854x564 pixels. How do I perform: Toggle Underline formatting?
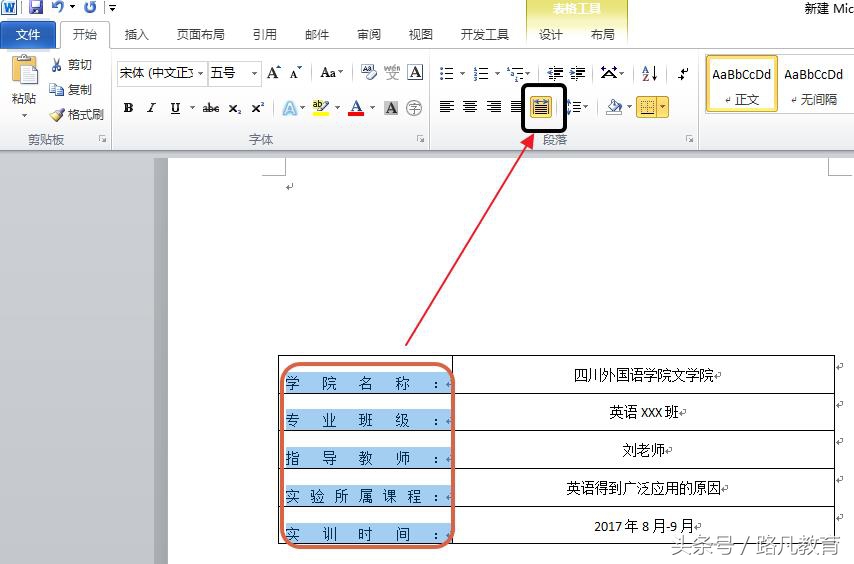175,108
